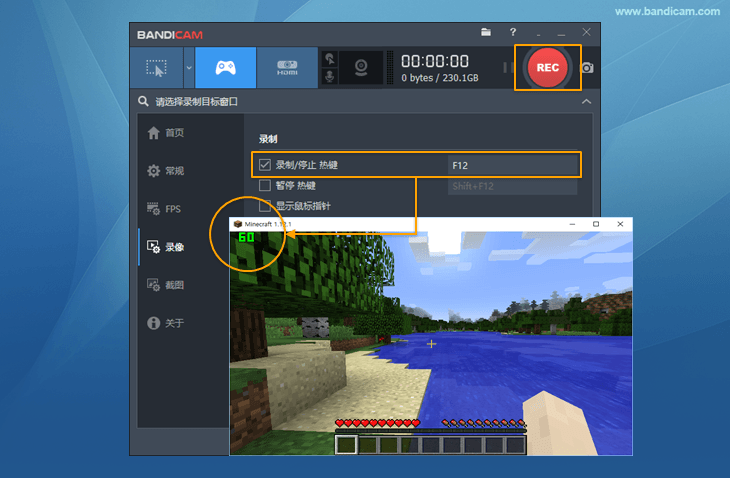Open the 关于 about tab
Viewport: 730px width, 478px height.
(x=166, y=323)
